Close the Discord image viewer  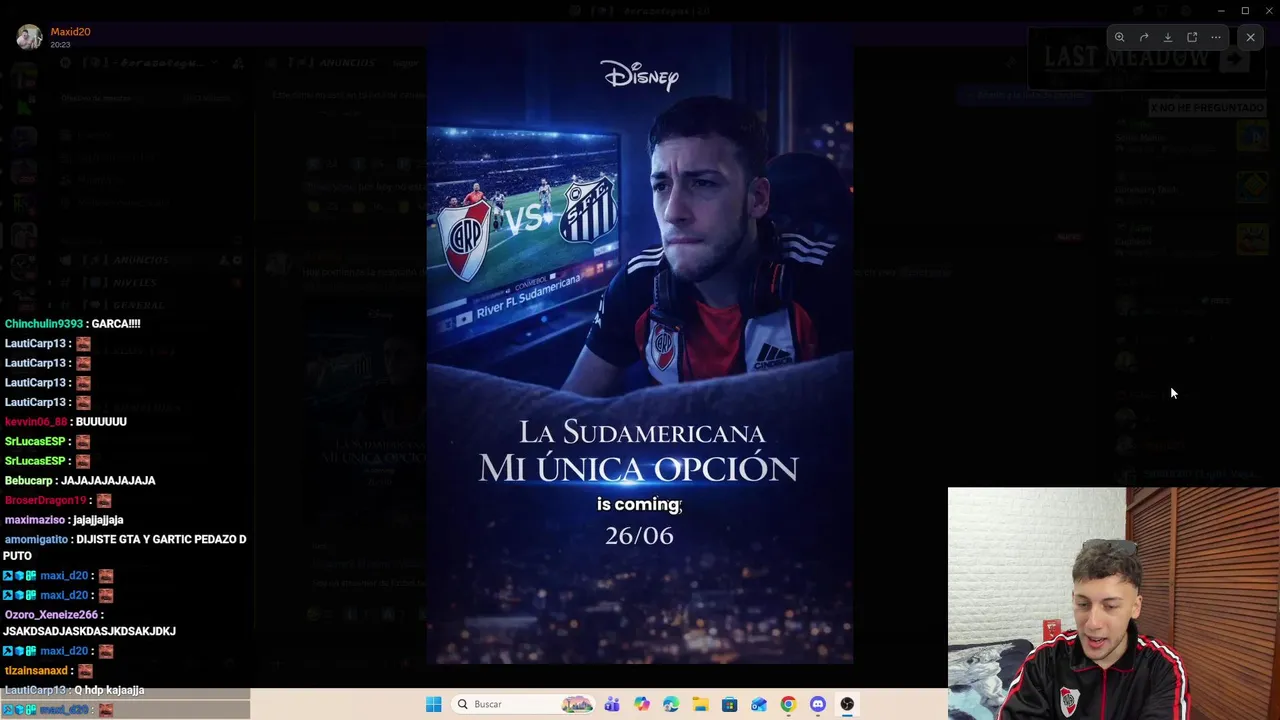click(x=1250, y=37)
